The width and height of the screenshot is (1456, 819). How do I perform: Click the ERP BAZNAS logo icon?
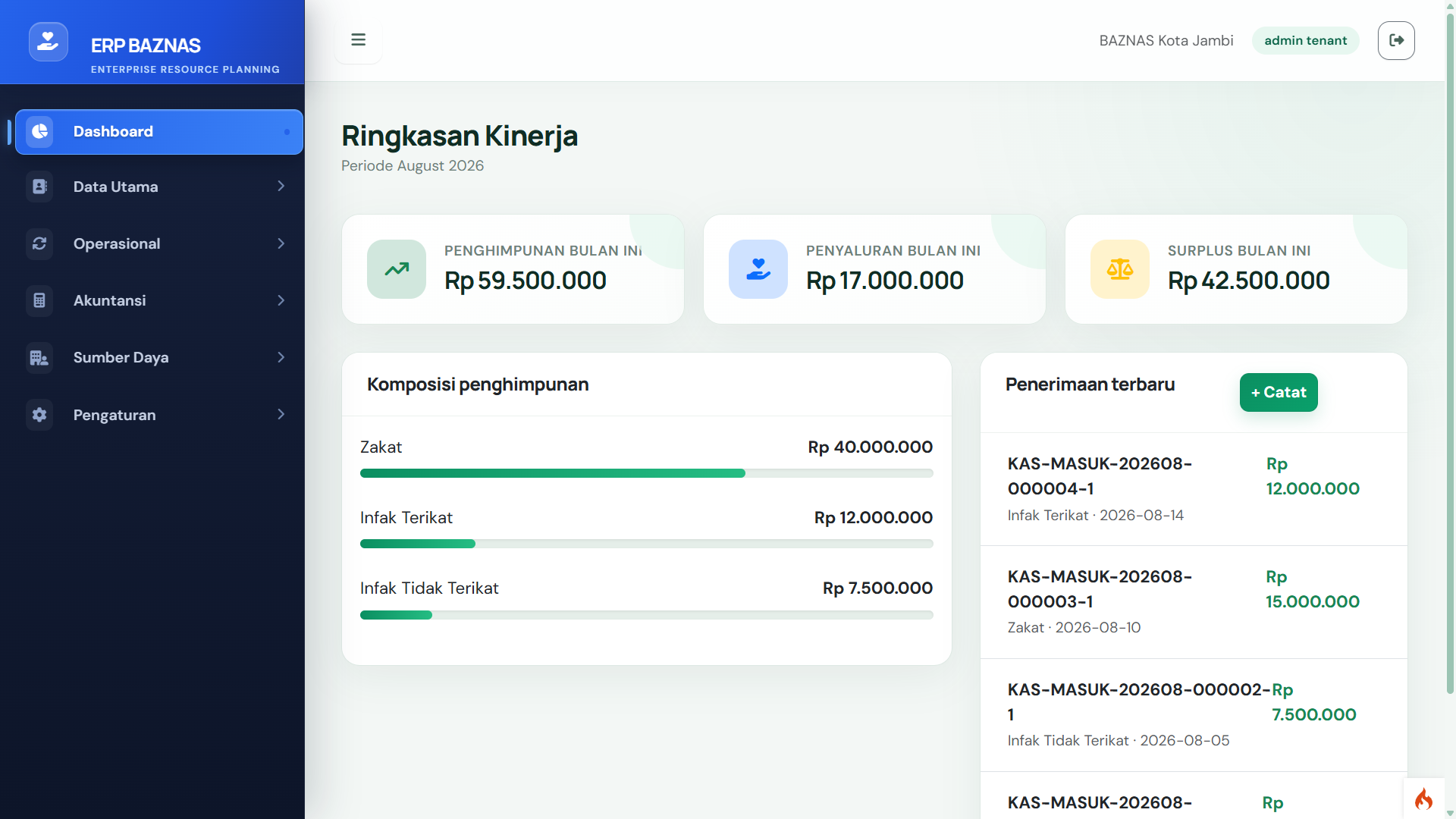coord(48,41)
